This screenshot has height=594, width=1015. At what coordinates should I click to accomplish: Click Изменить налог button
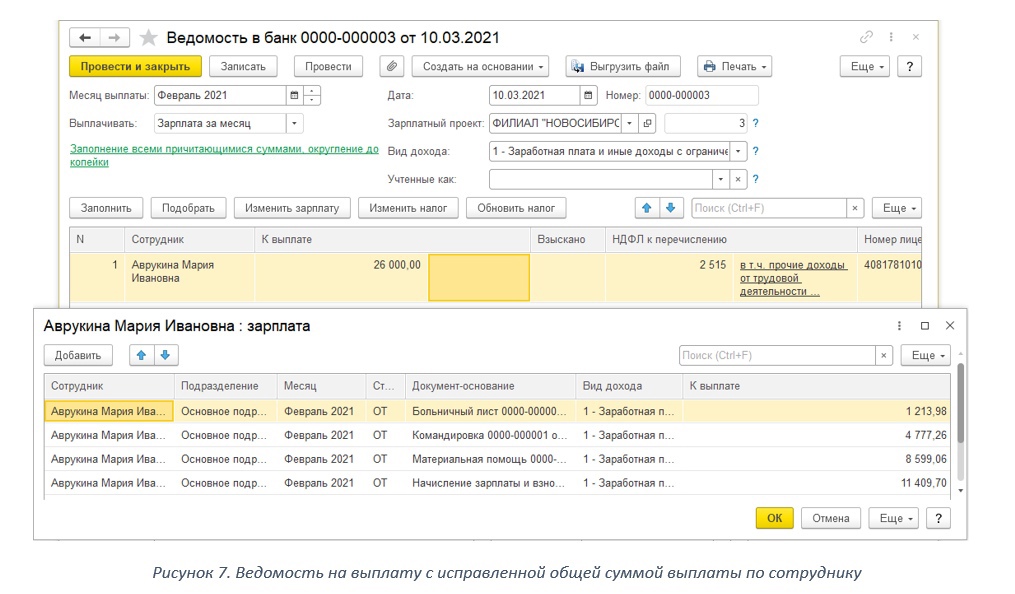pyautogui.click(x=408, y=208)
